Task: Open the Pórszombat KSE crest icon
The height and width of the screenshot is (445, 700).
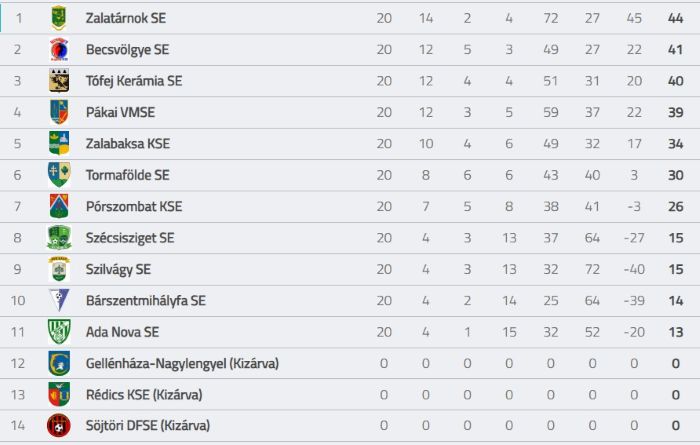Action: [59, 206]
